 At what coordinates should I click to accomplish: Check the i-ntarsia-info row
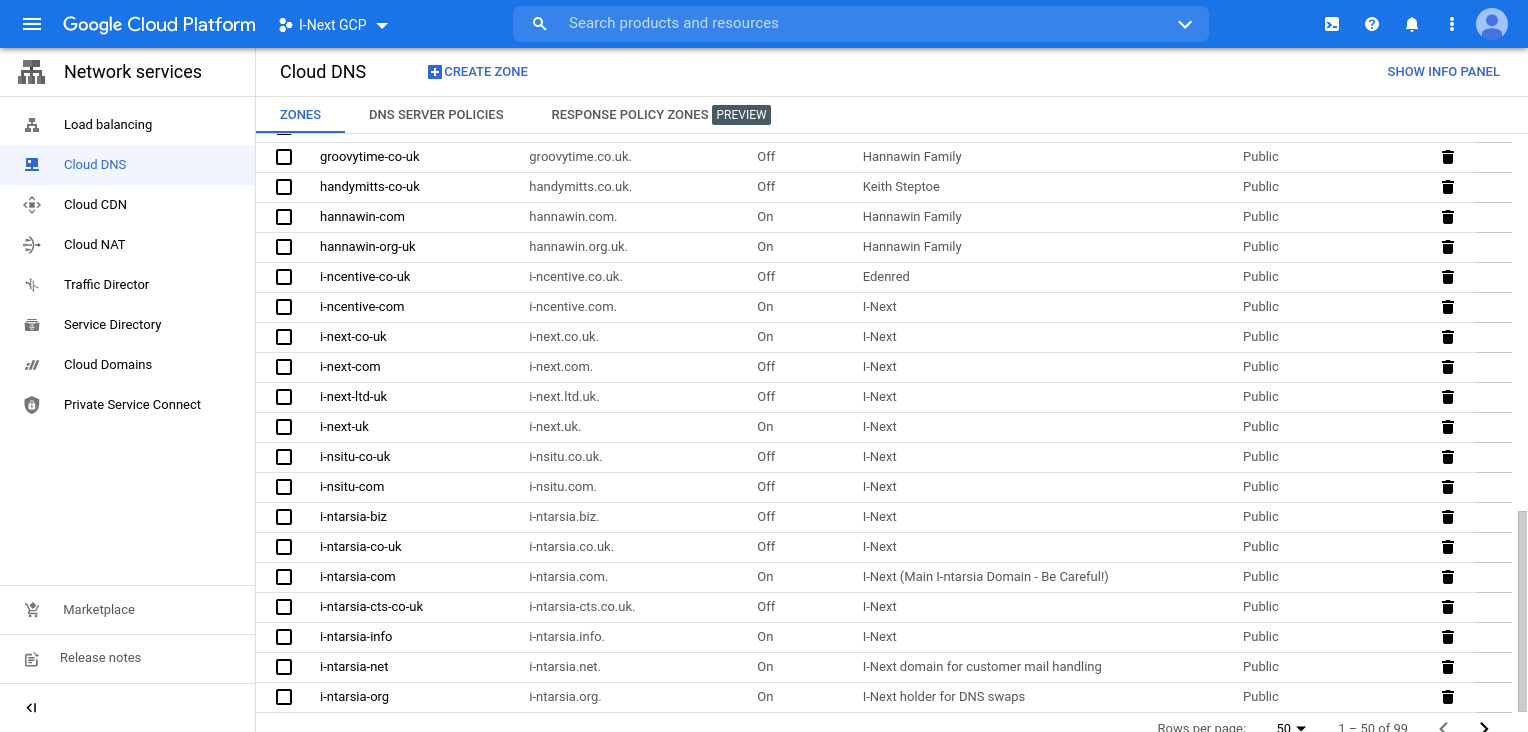point(284,637)
